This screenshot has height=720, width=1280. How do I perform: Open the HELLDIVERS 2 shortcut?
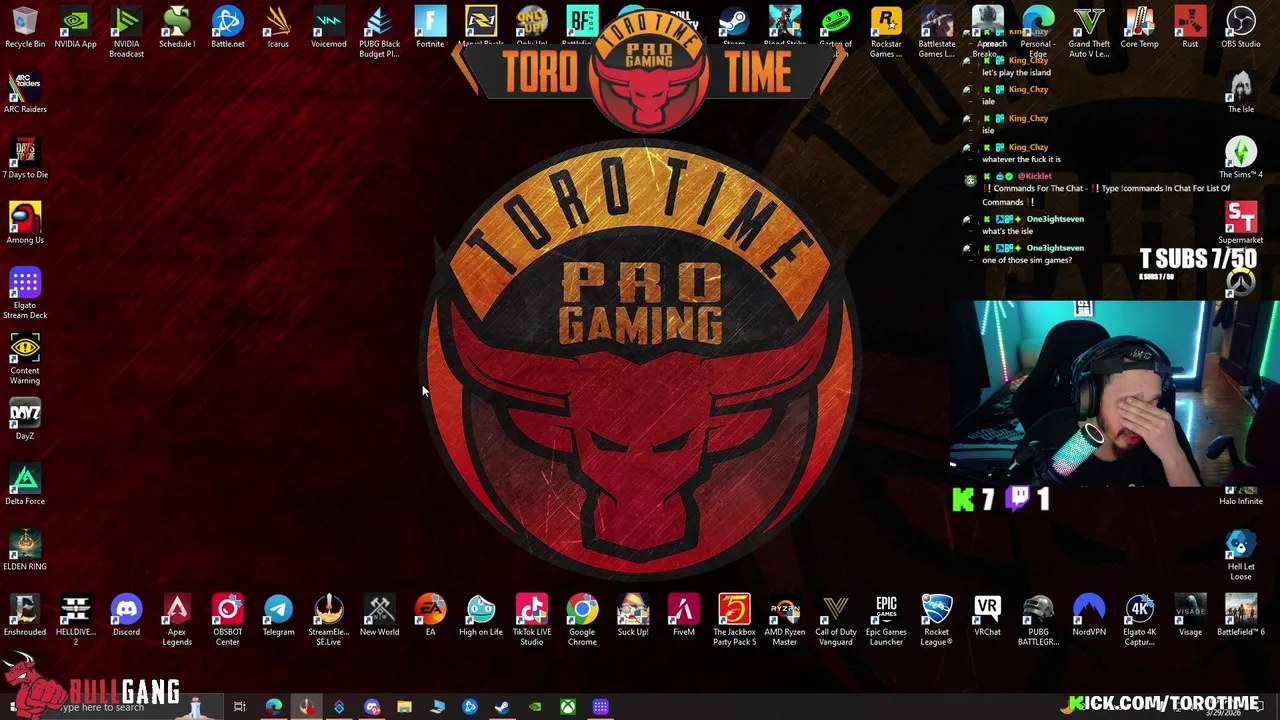coord(76,620)
